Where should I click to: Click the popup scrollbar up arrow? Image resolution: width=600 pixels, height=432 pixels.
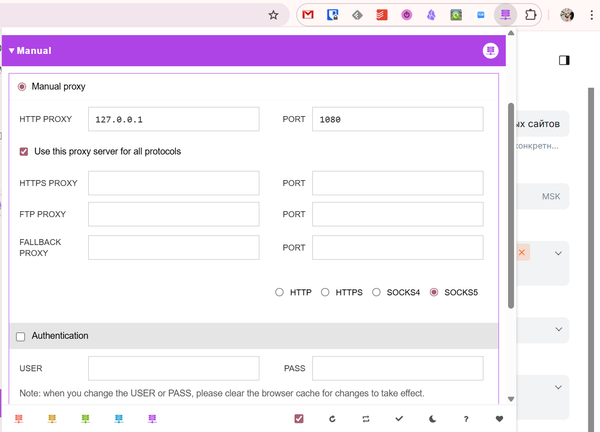coord(511,33)
